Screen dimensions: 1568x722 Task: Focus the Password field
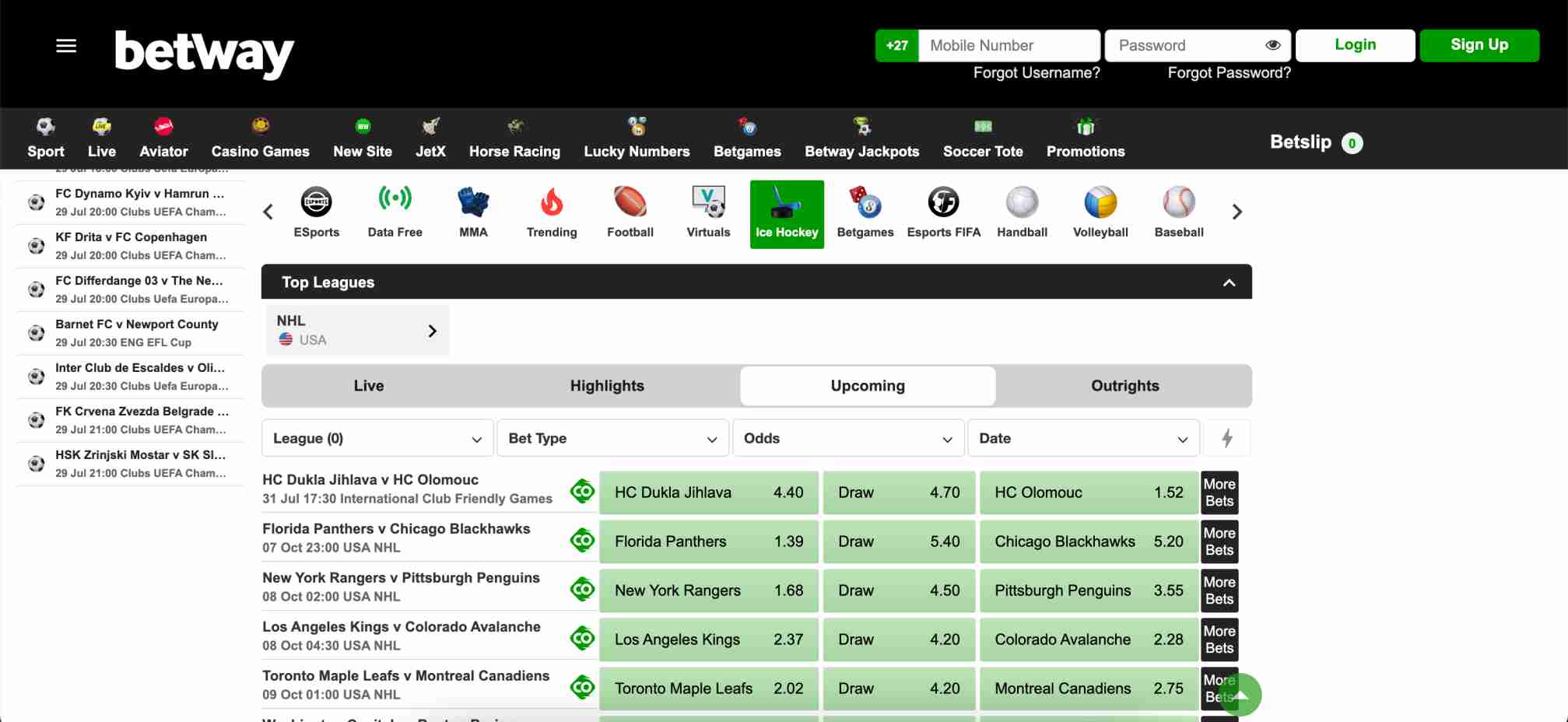1198,45
